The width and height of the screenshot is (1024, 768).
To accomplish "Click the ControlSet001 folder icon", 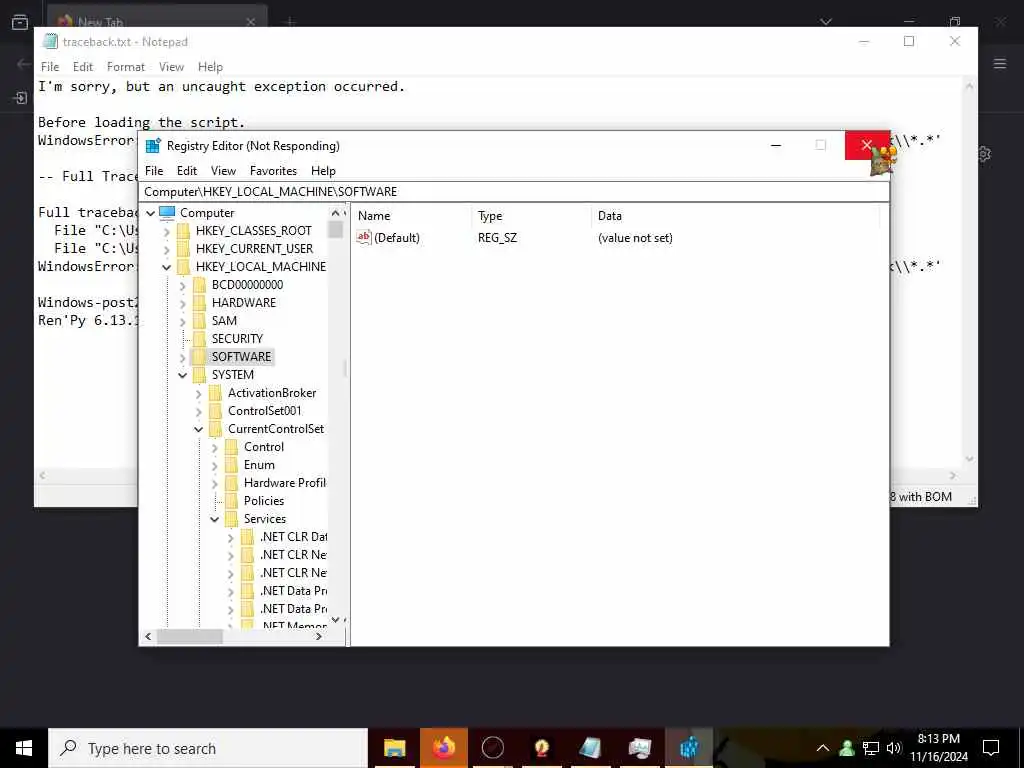I will 216,411.
